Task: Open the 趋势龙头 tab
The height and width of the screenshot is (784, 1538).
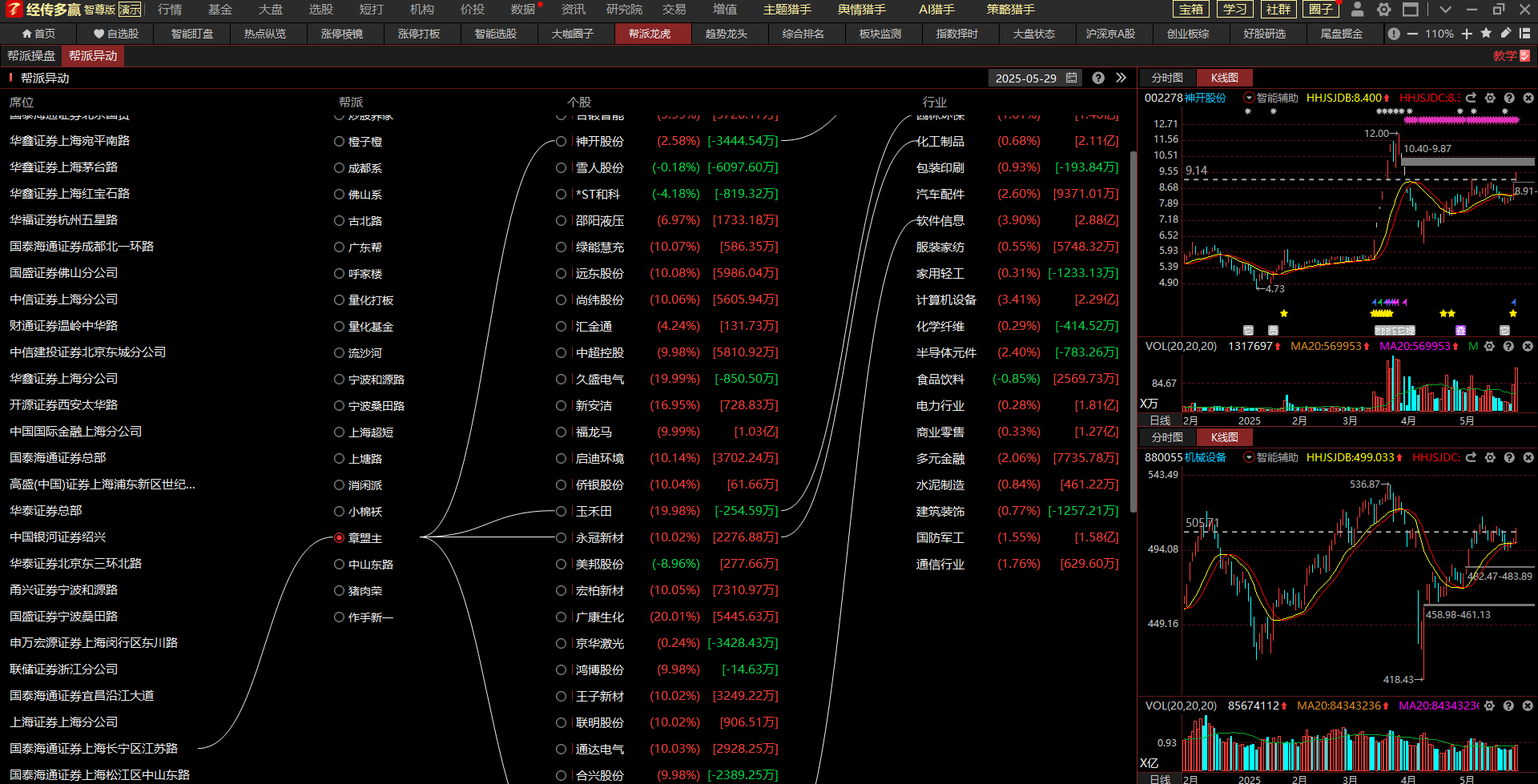Action: (x=727, y=34)
